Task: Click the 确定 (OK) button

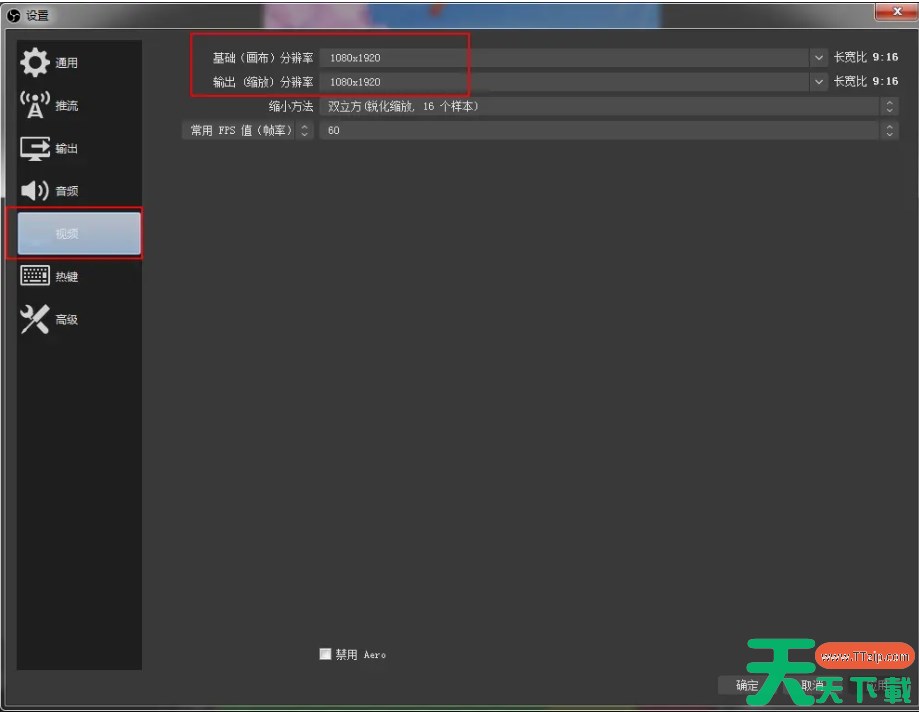Action: pos(747,685)
